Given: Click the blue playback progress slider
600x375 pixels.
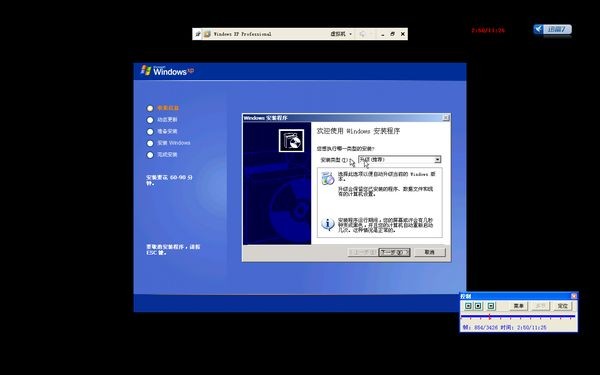Looking at the screenshot, I should (518, 316).
